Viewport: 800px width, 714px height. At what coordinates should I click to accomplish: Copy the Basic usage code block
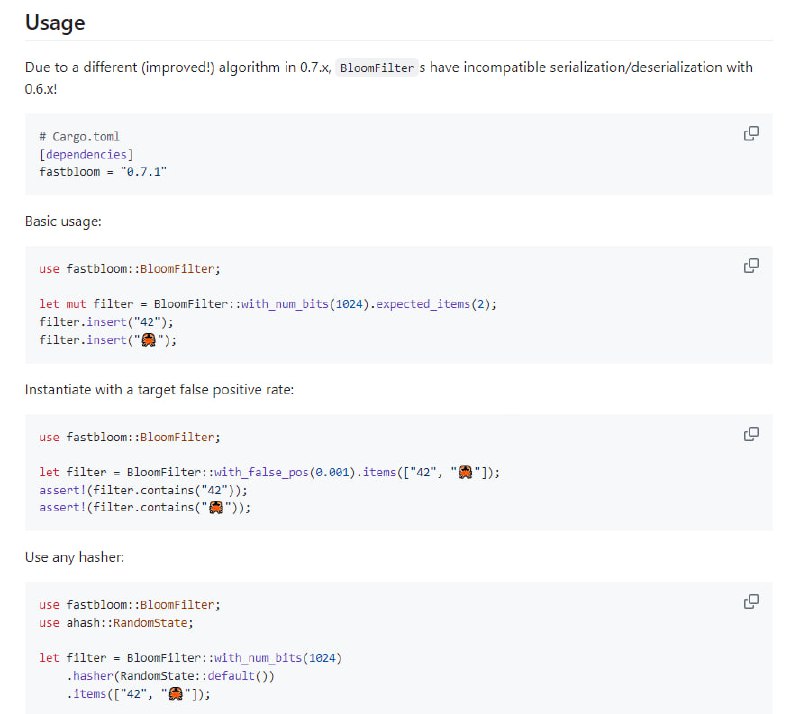click(x=751, y=266)
